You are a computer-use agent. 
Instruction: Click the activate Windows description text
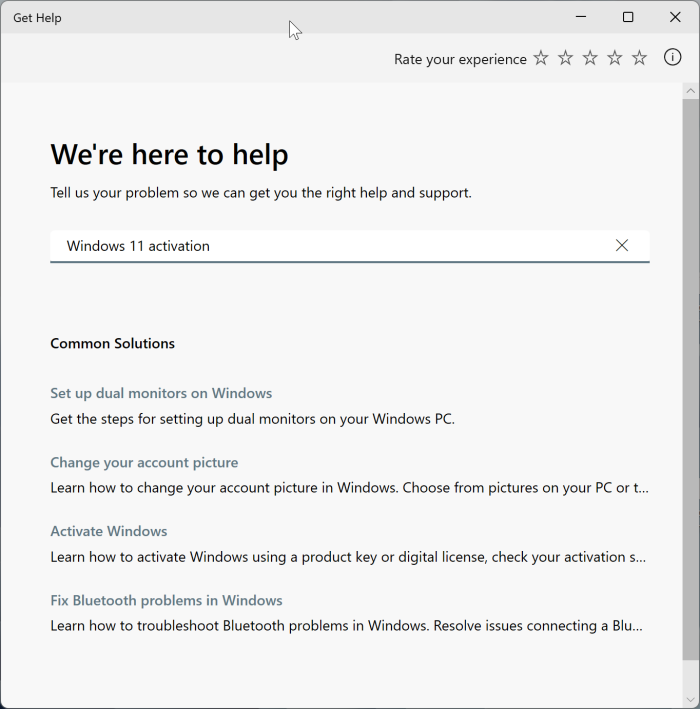[348, 557]
